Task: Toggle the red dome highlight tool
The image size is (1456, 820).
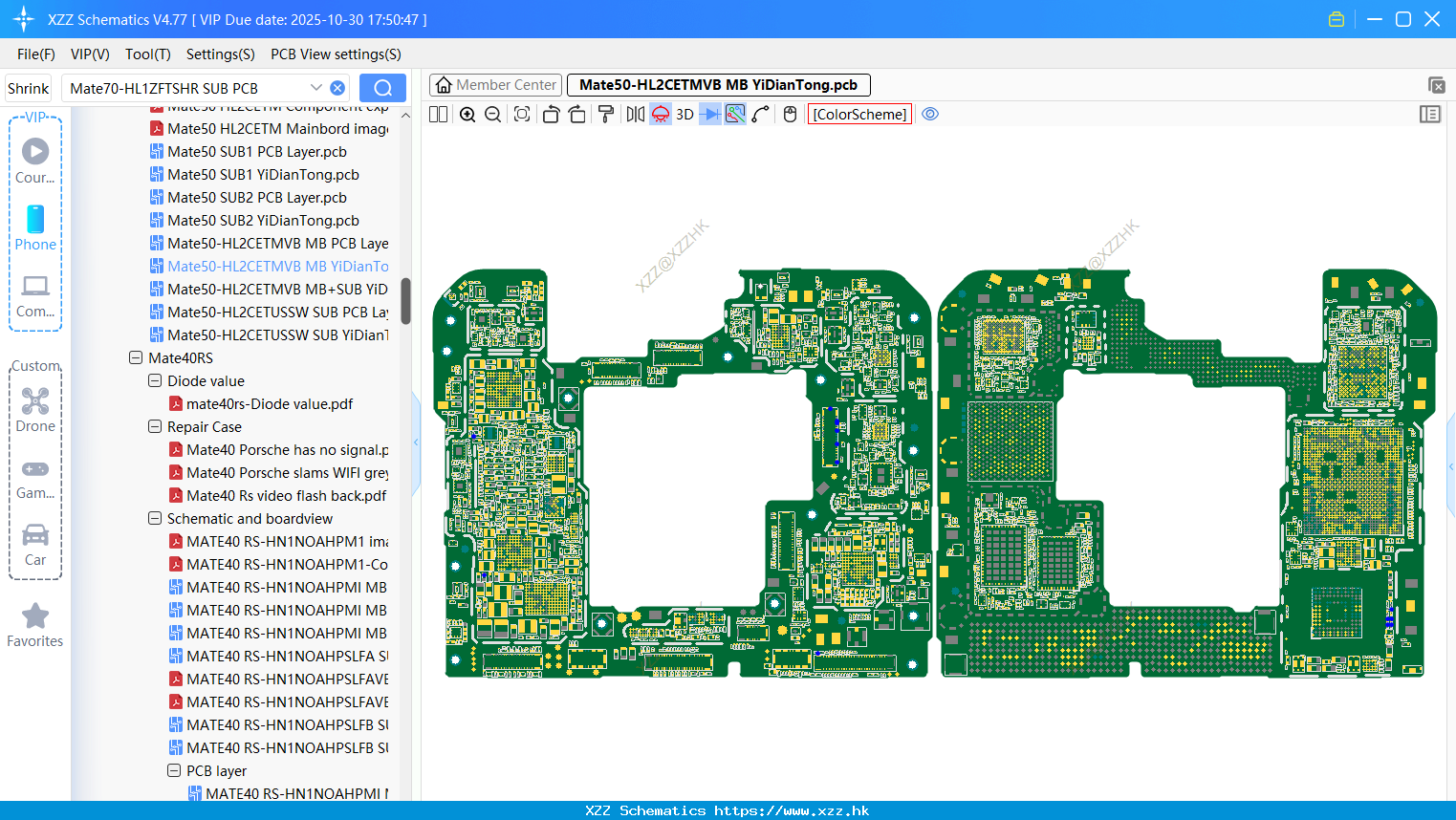Action: coord(661,115)
